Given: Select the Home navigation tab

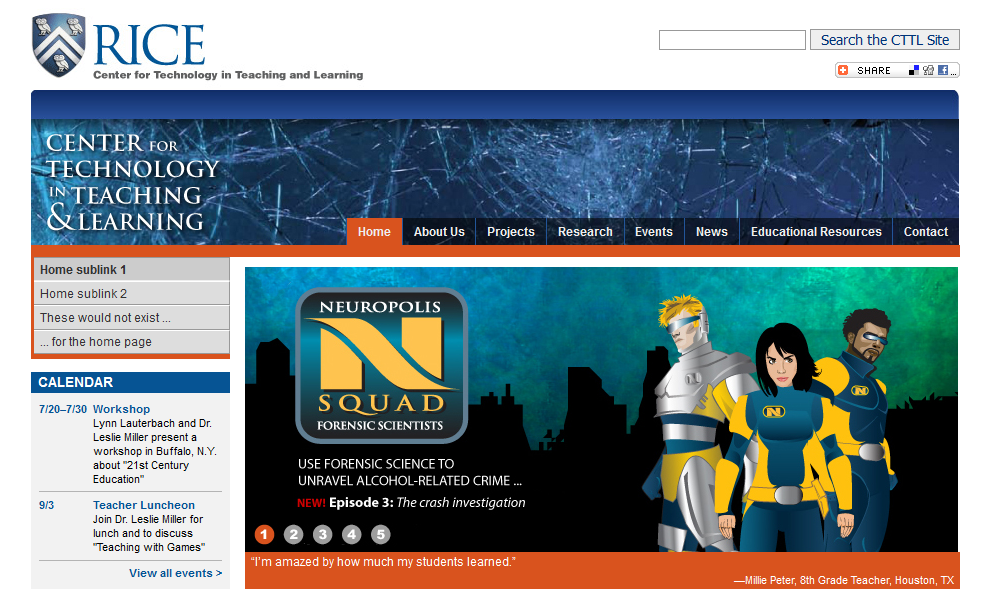Looking at the screenshot, I should point(374,232).
